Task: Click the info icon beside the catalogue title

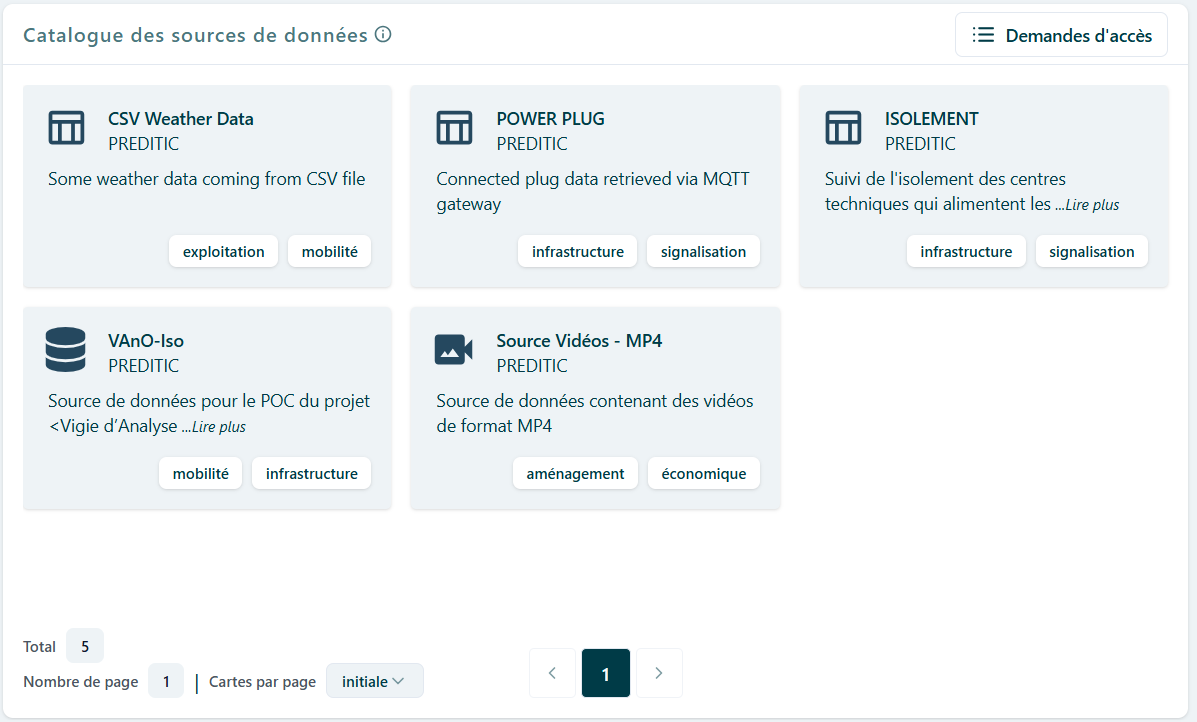Action: pos(383,34)
